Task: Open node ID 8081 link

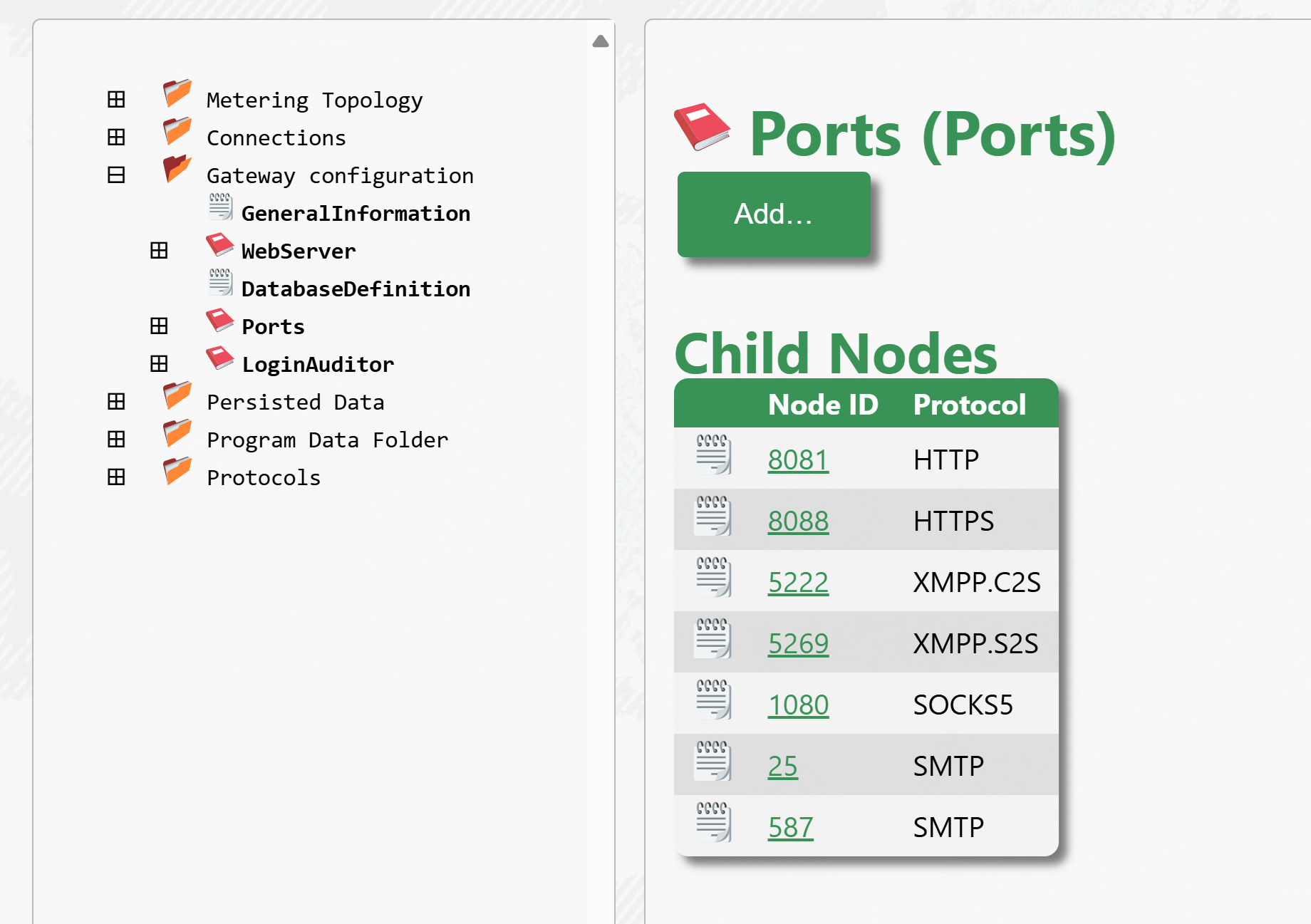Action: click(x=798, y=460)
